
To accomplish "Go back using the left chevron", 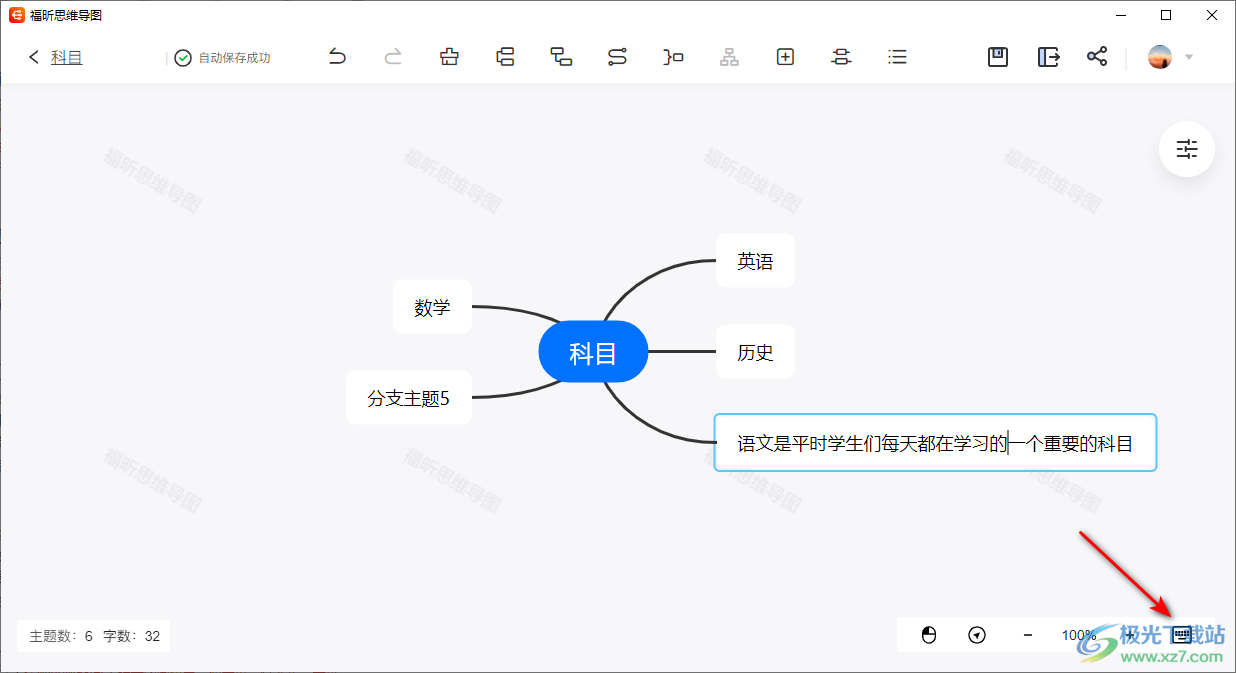I will tap(34, 57).
